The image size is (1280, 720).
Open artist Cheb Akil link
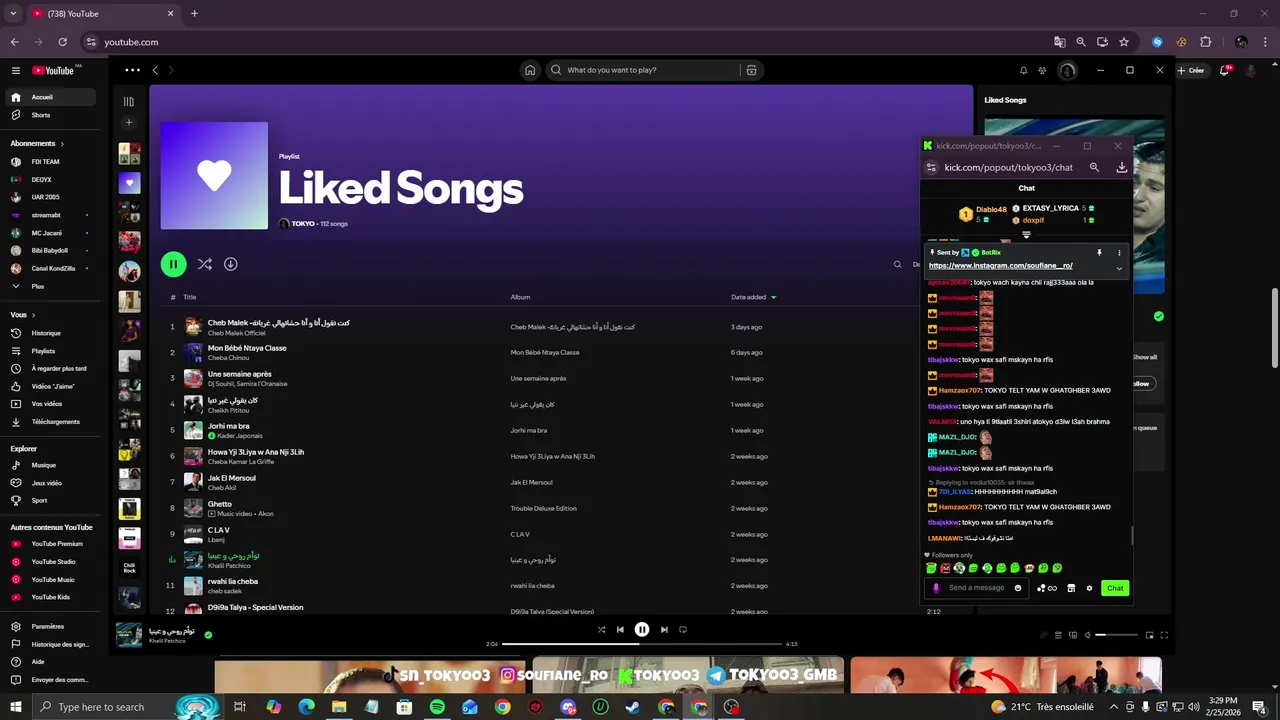222,488
